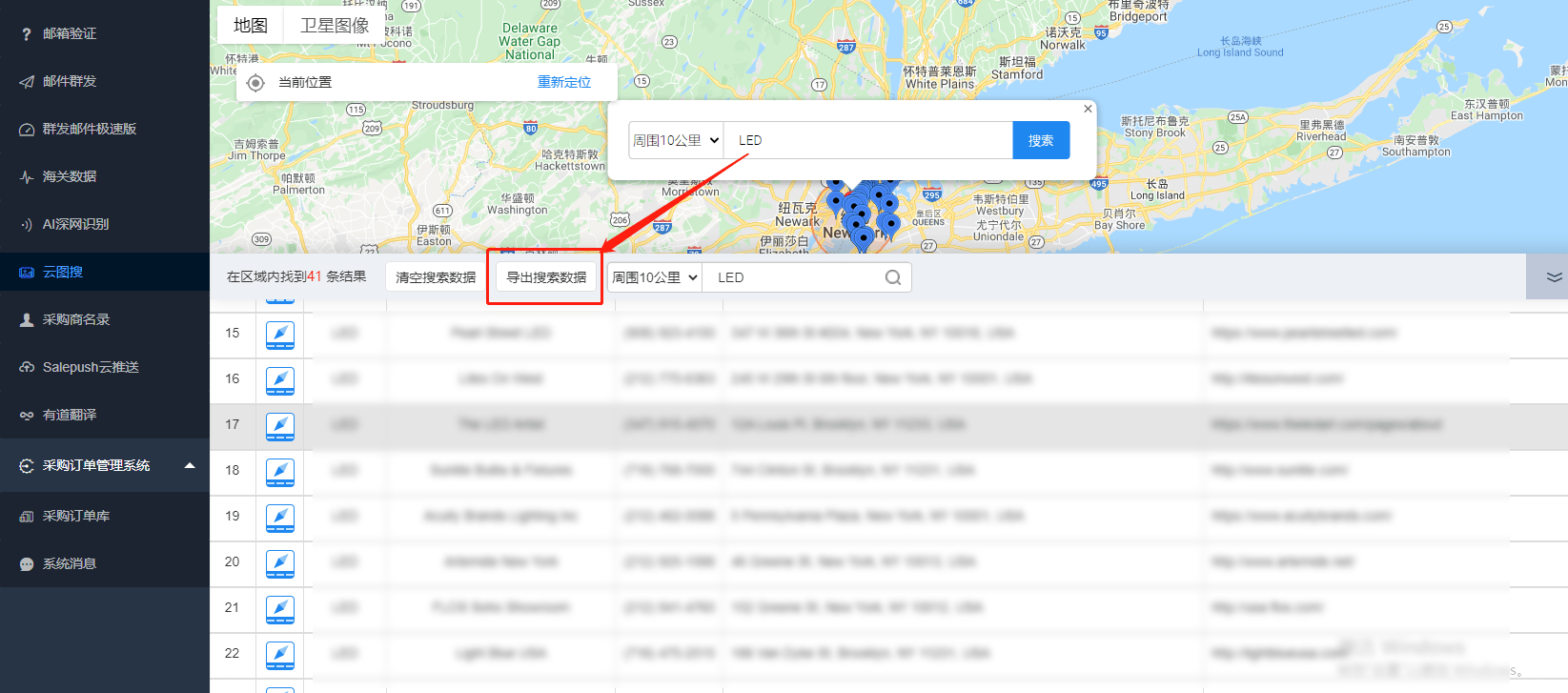
Task: Click row number 21 in the table
Action: click(x=233, y=607)
